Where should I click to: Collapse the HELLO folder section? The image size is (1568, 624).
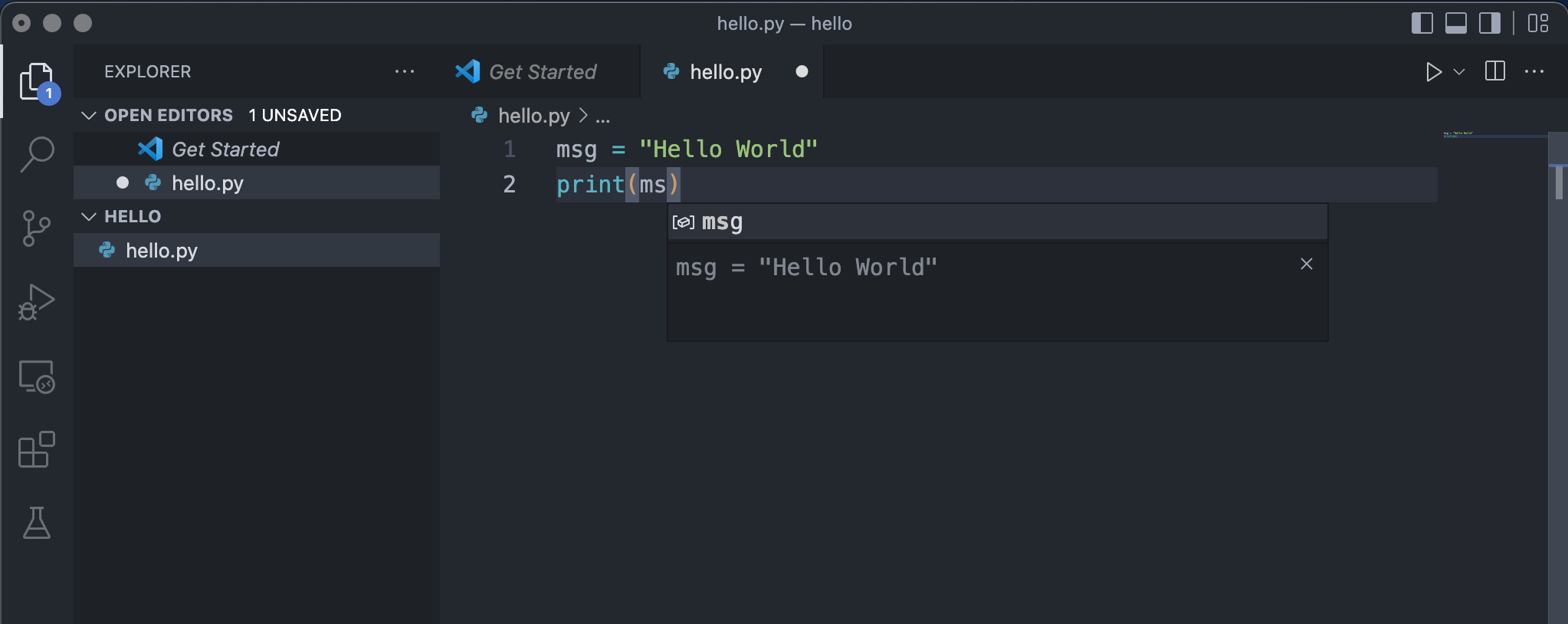click(89, 216)
